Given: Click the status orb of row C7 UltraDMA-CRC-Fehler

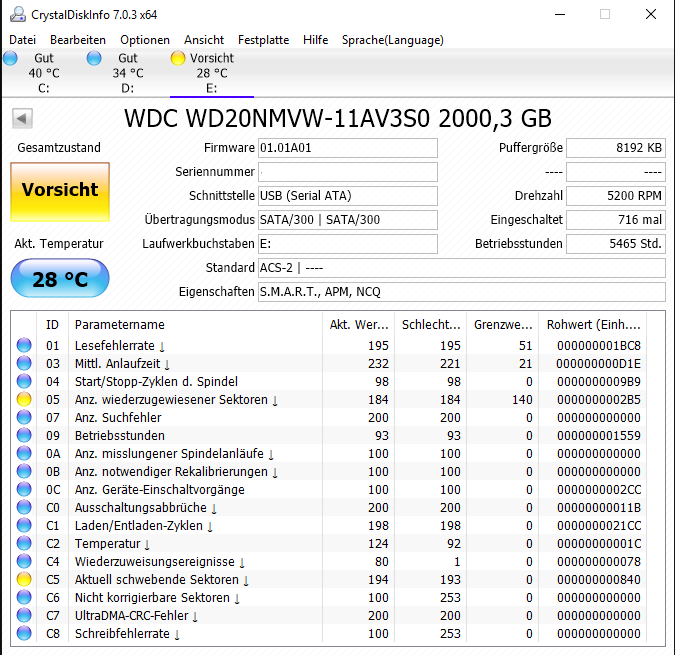Looking at the screenshot, I should [24, 615].
